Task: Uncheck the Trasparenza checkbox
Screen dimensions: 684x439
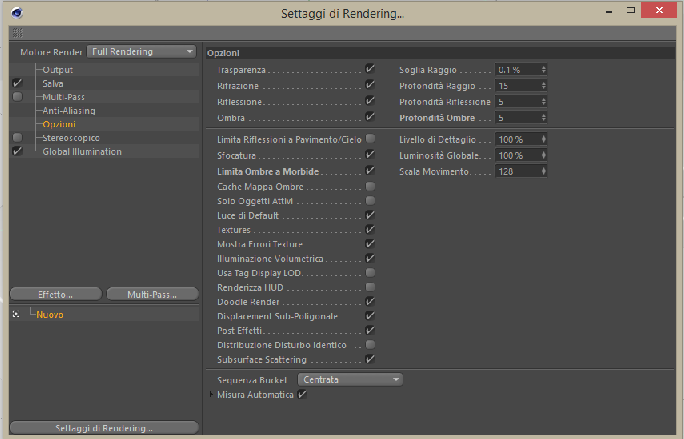Action: [x=370, y=70]
